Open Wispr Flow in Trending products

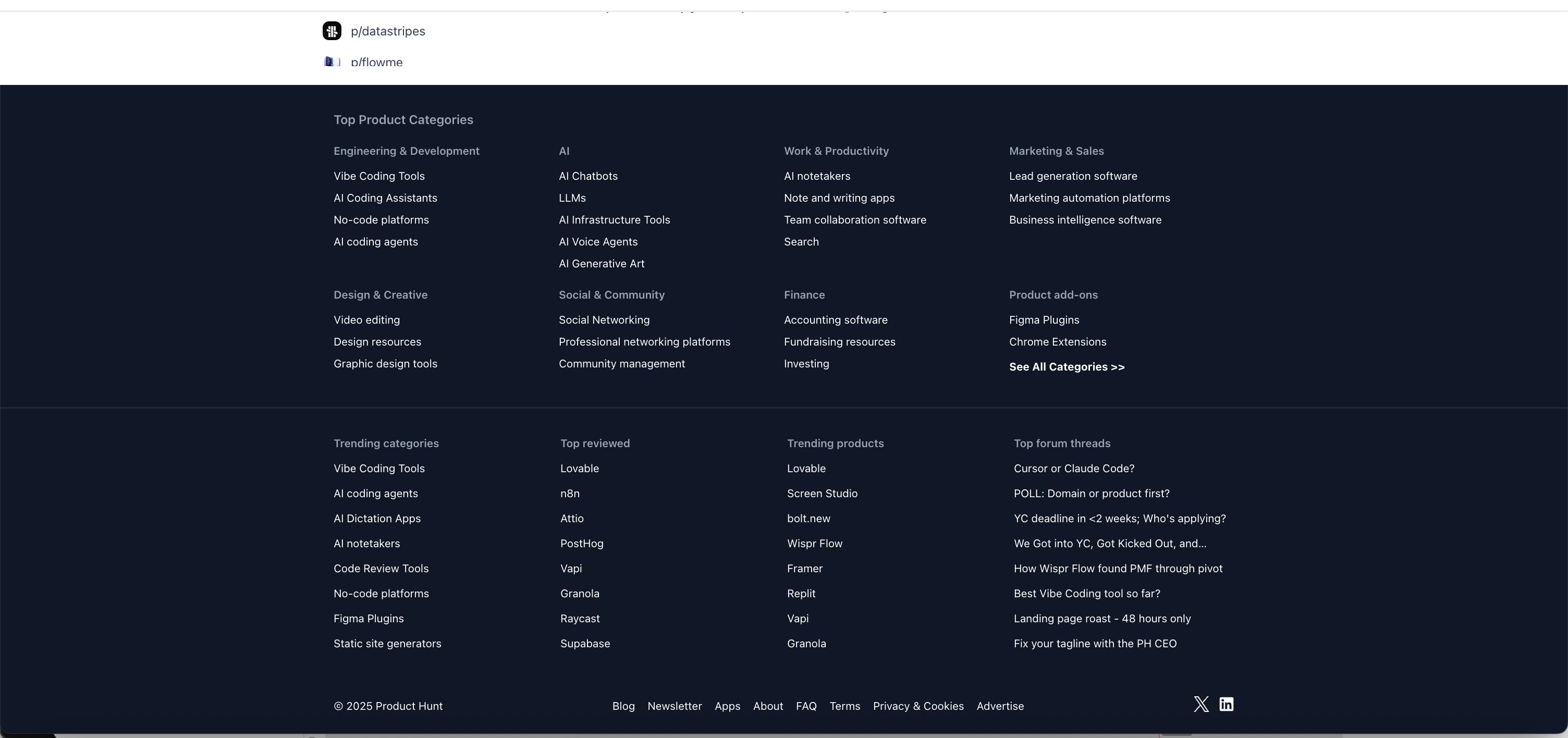(814, 543)
